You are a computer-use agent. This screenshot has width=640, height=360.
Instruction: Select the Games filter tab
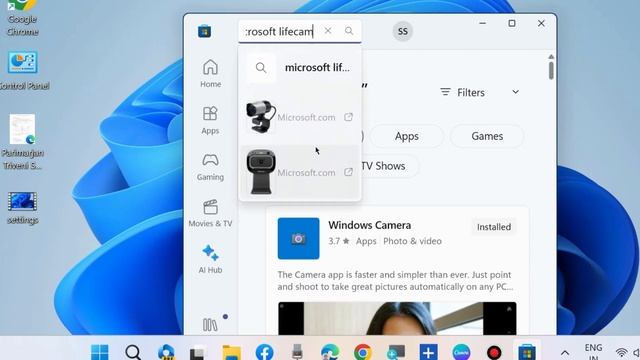point(487,136)
